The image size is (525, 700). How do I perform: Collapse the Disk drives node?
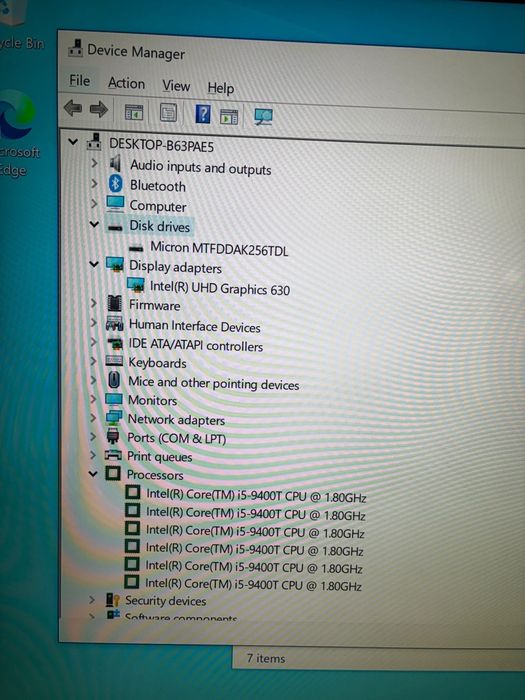click(x=94, y=224)
